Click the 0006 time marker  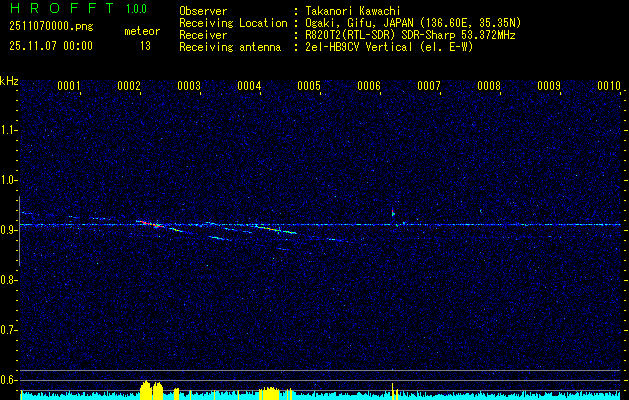pyautogui.click(x=369, y=86)
